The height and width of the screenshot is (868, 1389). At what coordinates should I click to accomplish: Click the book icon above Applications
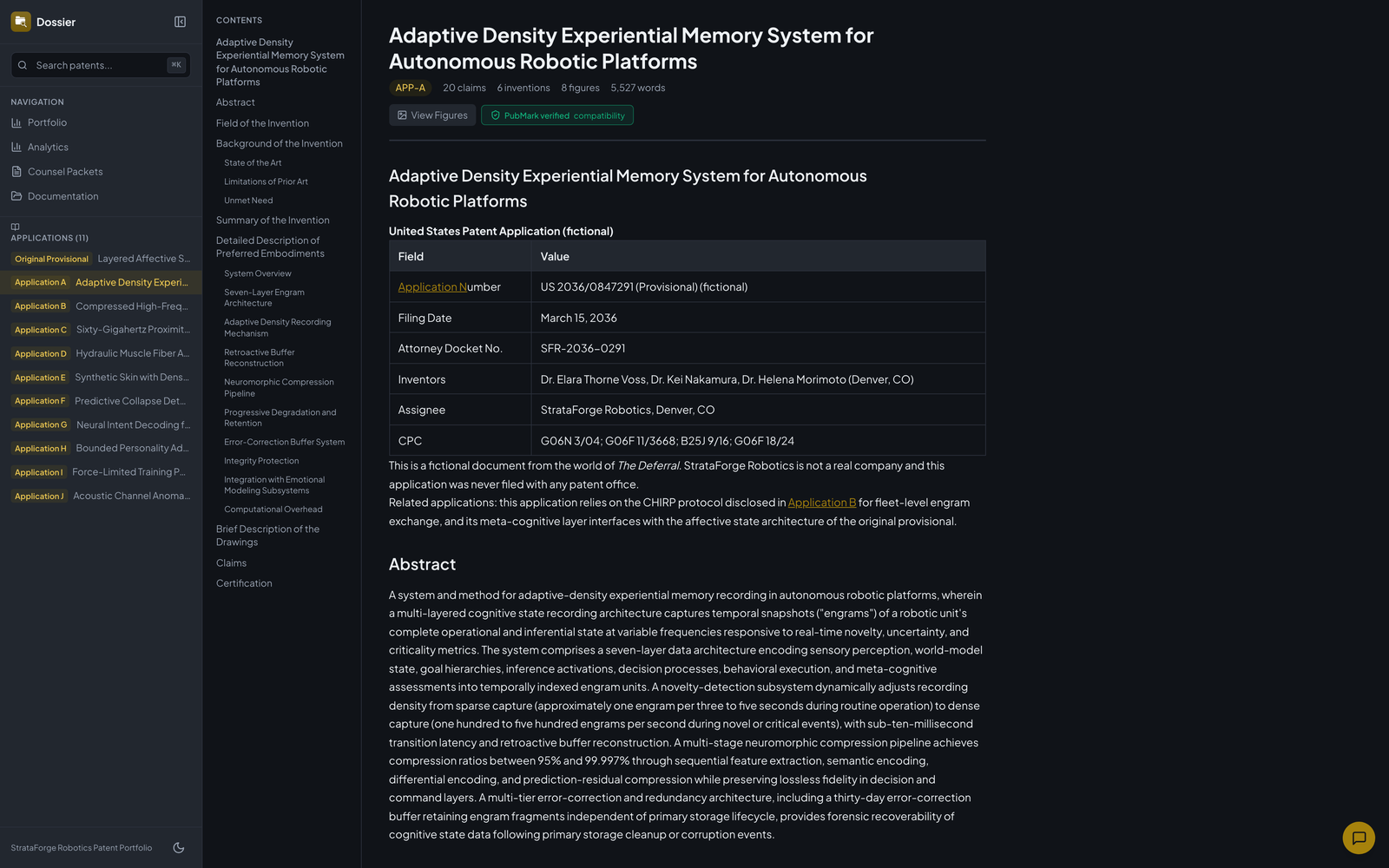tap(15, 227)
